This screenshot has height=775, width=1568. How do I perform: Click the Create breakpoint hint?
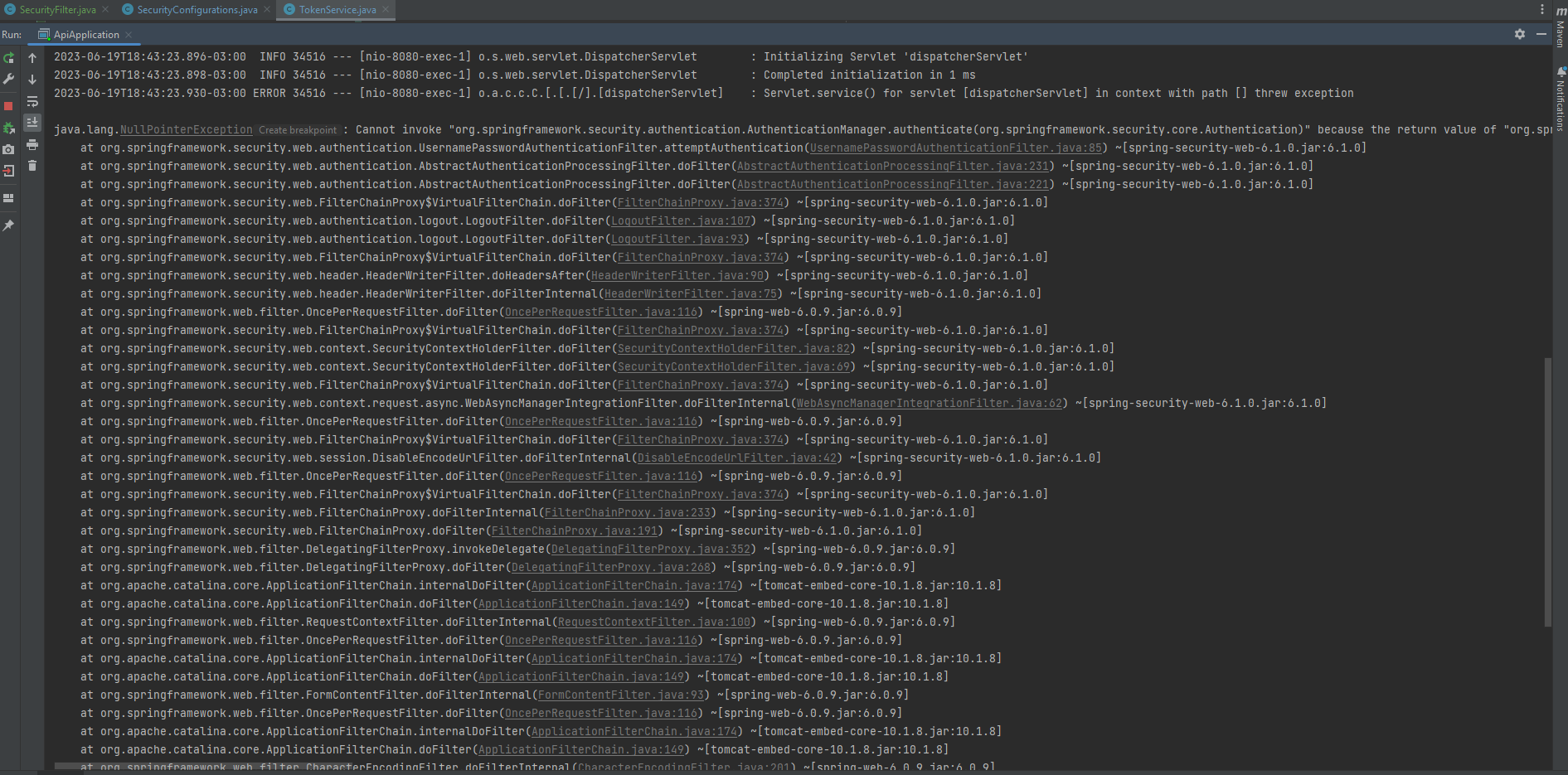point(298,130)
